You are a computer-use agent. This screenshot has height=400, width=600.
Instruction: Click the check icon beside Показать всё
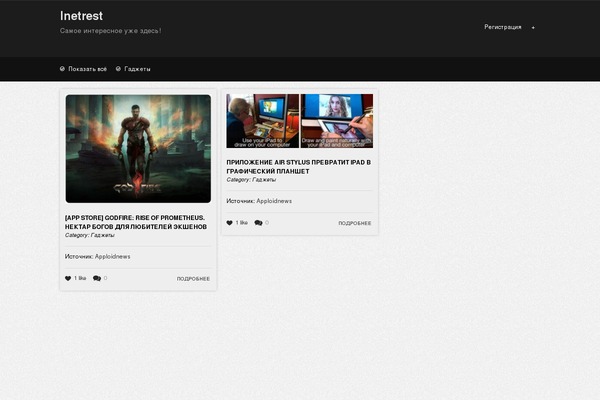click(62, 69)
